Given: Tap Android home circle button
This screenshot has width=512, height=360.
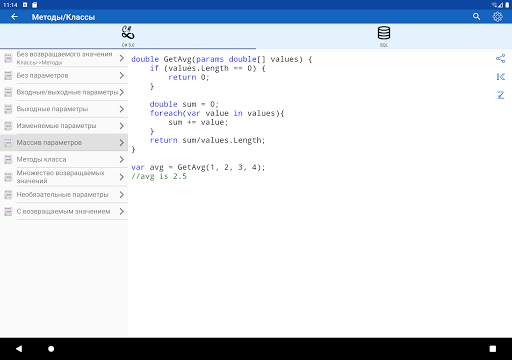Looking at the screenshot, I should point(51,349).
